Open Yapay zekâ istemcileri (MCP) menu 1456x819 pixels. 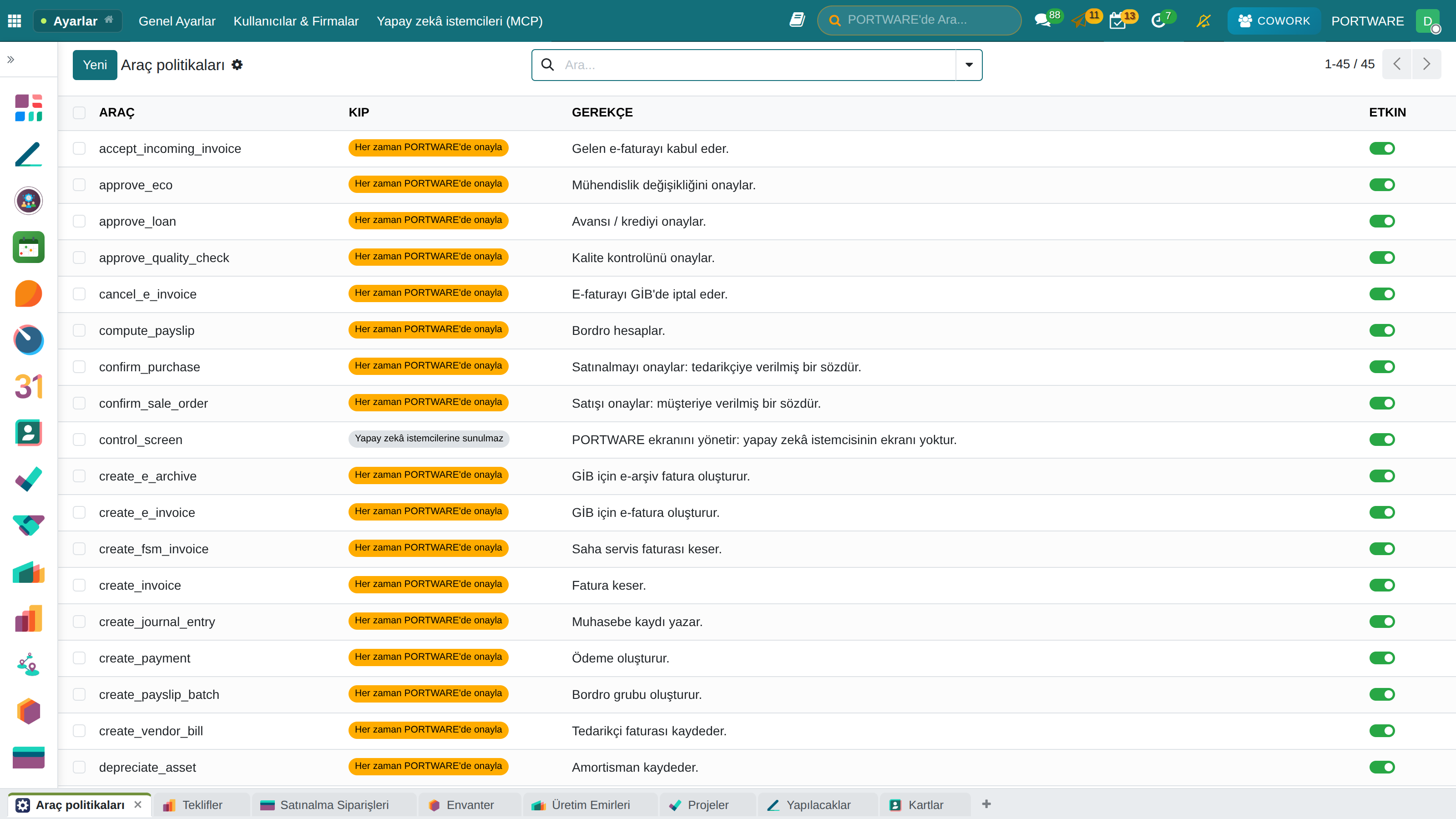[x=460, y=21]
